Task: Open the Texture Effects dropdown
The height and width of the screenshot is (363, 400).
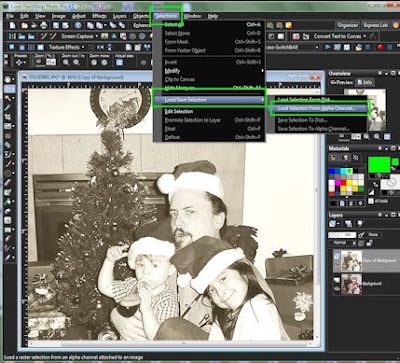Action: (x=83, y=47)
